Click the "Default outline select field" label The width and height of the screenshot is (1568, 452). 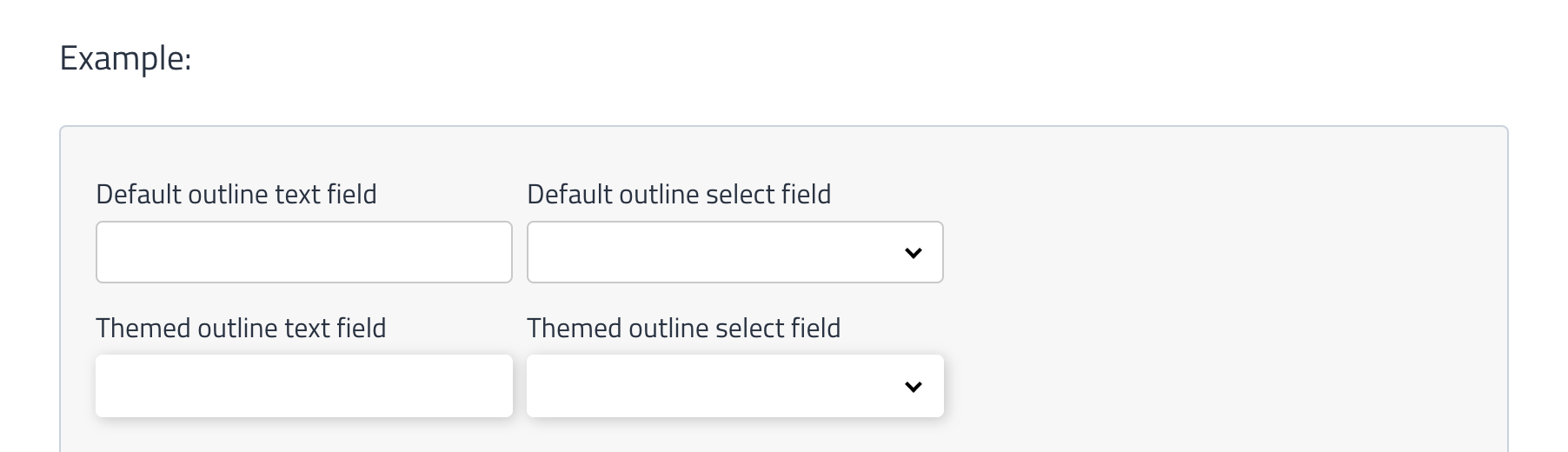[678, 194]
